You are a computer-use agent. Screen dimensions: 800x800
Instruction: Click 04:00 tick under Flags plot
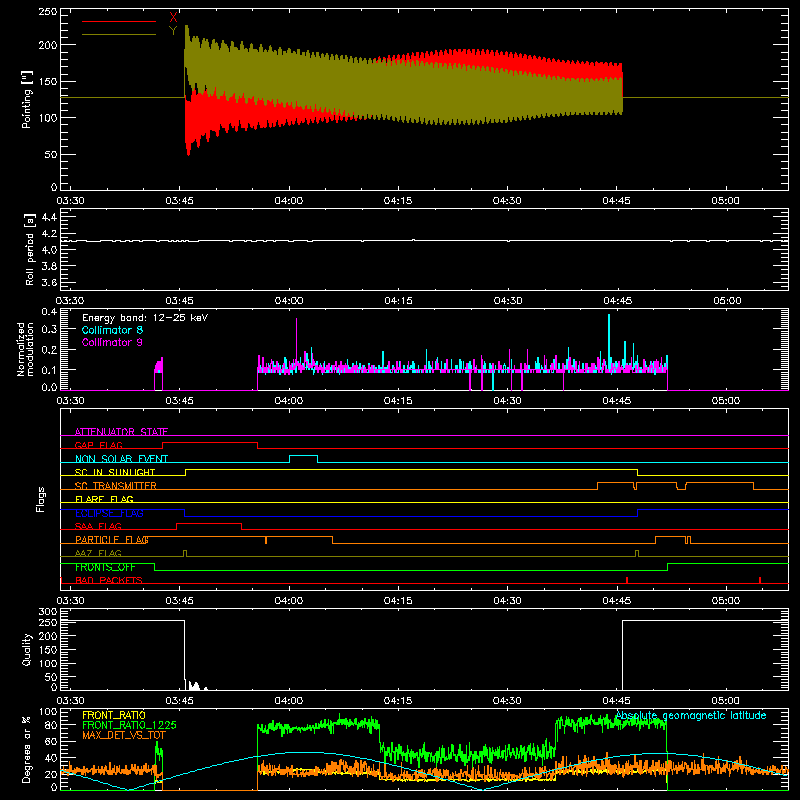coord(289,601)
